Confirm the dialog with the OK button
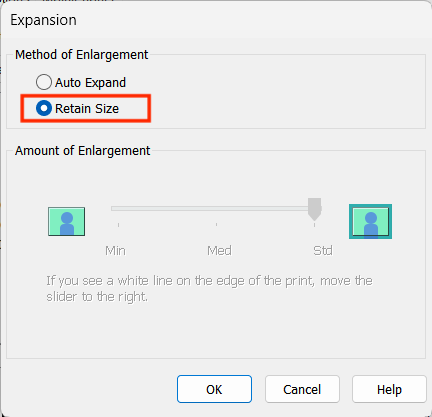432x417 pixels. 214,389
